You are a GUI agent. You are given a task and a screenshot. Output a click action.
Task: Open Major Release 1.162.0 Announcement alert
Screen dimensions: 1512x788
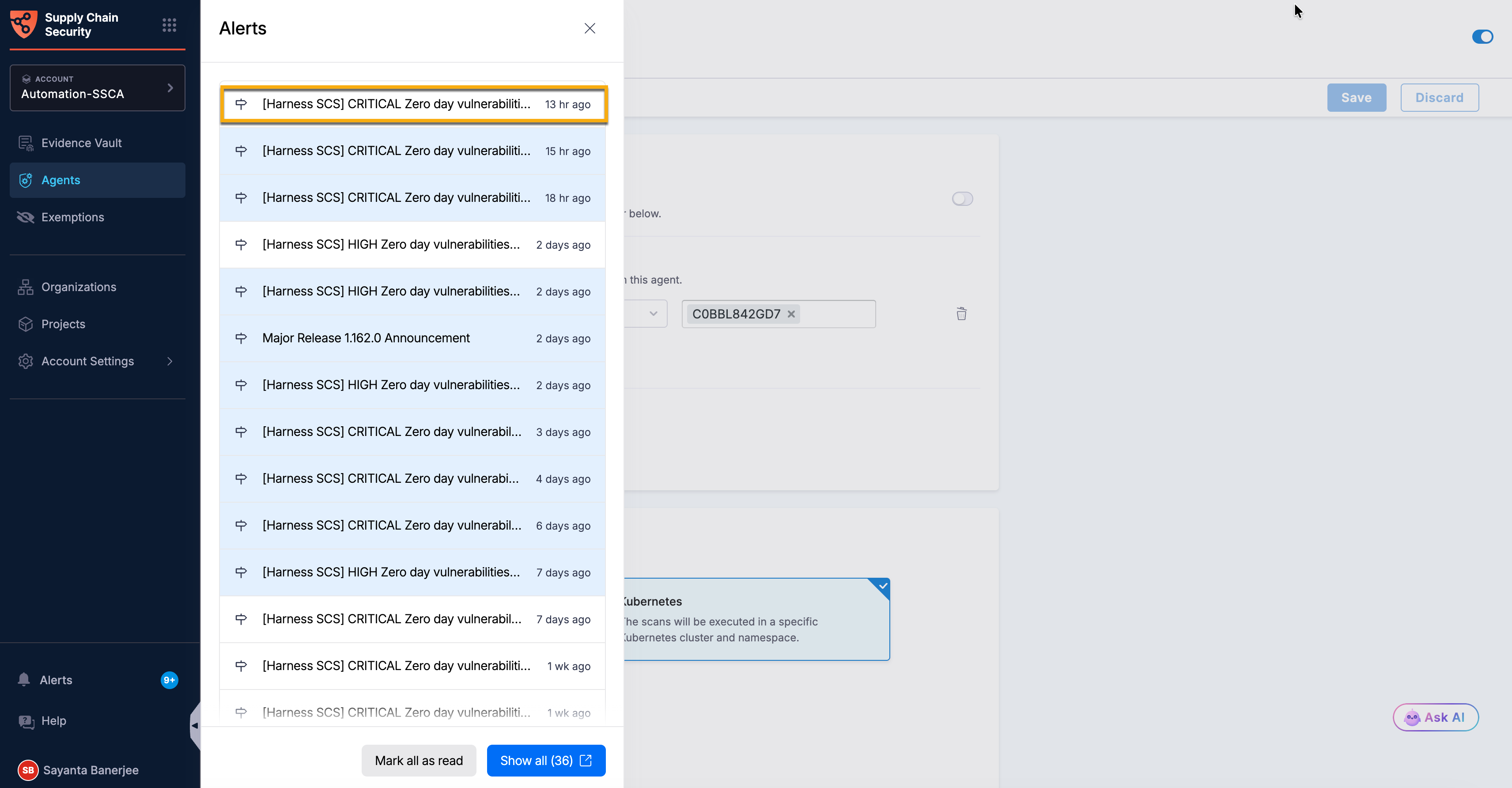[x=412, y=338]
